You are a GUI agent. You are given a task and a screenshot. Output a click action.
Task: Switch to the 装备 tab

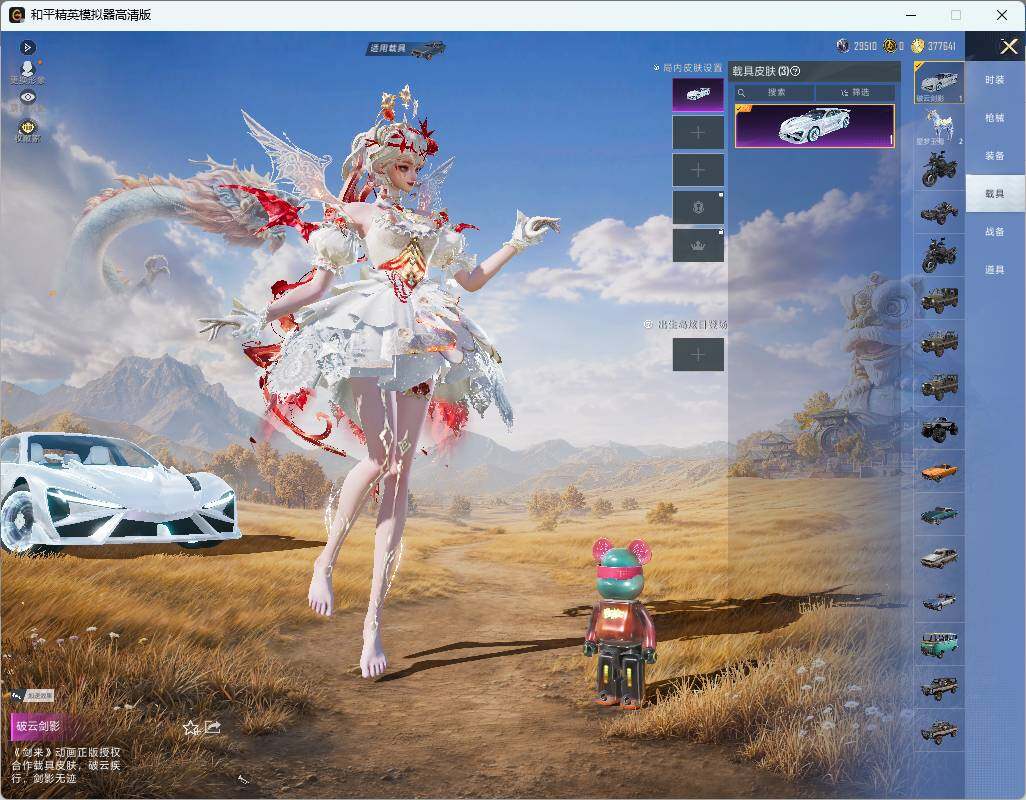coord(995,156)
